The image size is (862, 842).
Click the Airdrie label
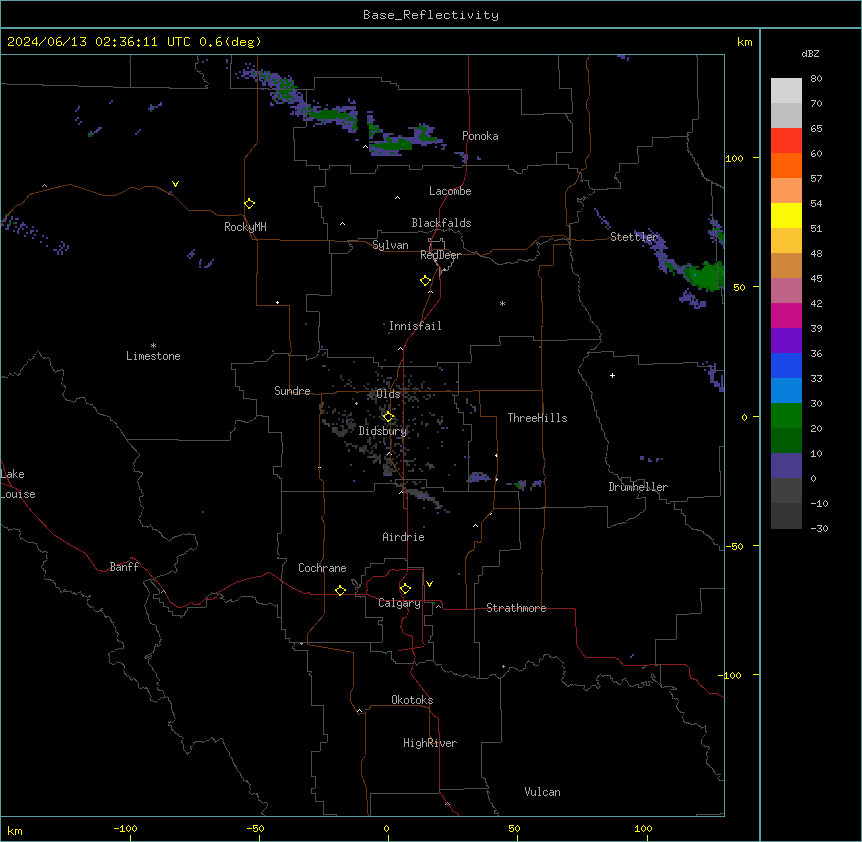(403, 537)
